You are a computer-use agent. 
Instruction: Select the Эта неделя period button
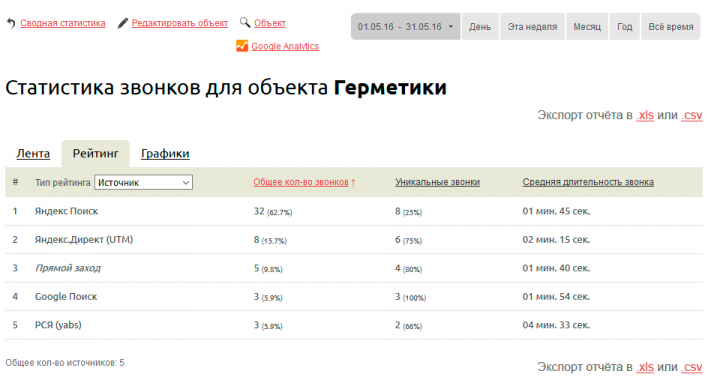[532, 27]
